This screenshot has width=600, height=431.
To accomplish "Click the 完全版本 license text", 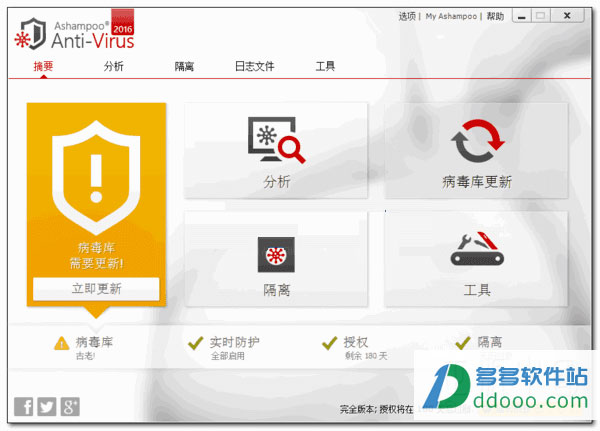I will (x=377, y=409).
